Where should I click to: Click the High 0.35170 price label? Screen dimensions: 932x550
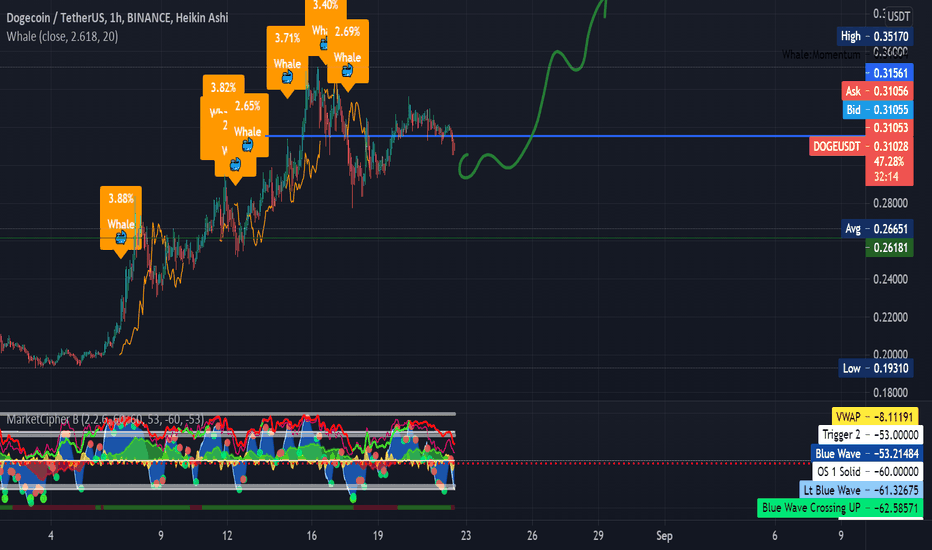(874, 36)
